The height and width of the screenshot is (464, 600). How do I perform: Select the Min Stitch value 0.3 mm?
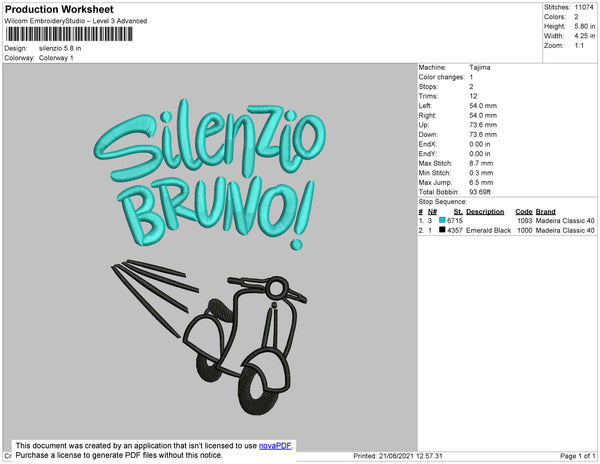pos(481,173)
